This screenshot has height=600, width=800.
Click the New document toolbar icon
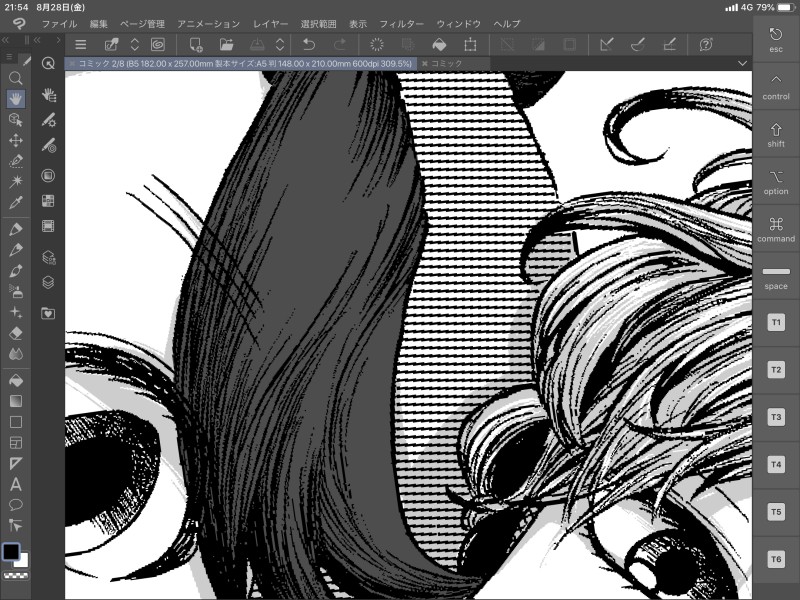(196, 44)
